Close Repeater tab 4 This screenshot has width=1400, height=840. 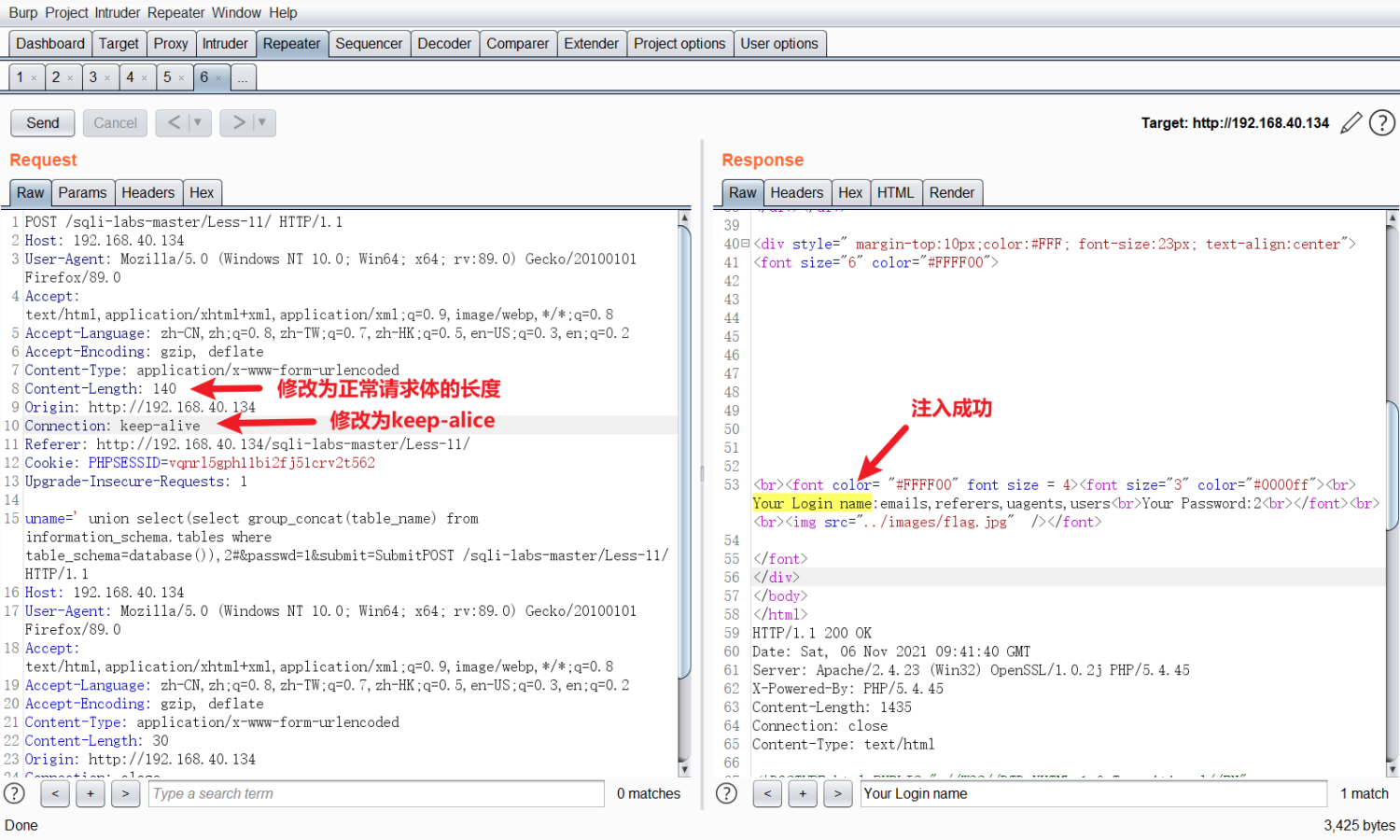[x=144, y=77]
